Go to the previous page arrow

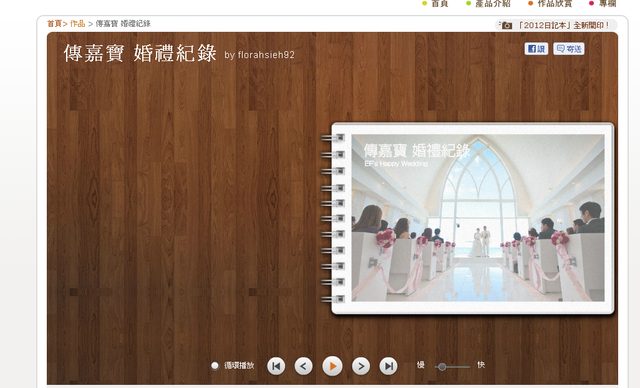[303, 366]
